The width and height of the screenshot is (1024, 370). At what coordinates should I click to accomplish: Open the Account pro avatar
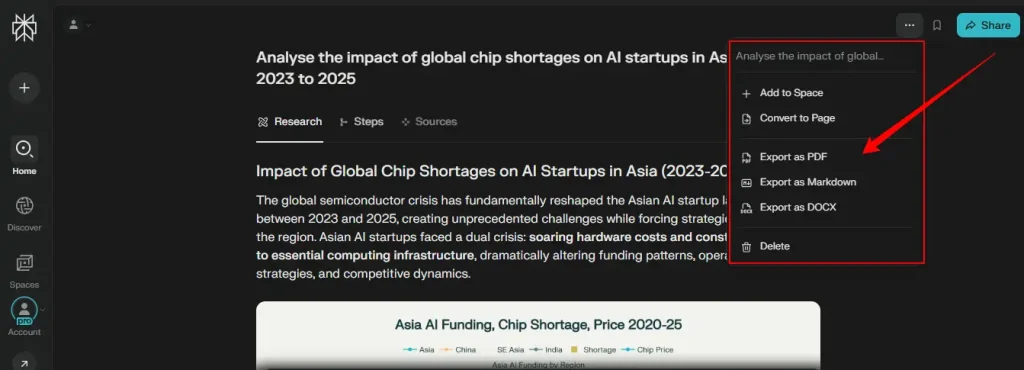click(24, 310)
